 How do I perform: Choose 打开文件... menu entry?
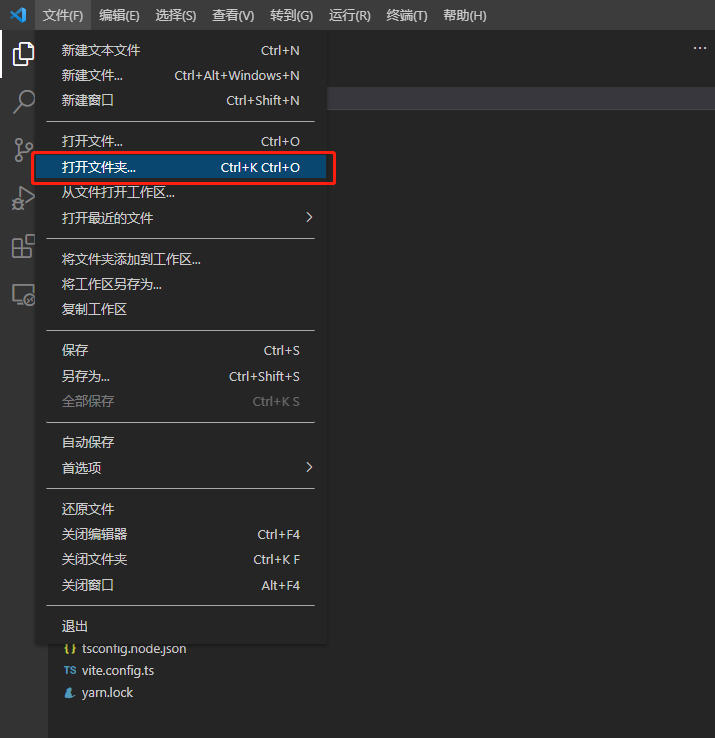pos(181,141)
